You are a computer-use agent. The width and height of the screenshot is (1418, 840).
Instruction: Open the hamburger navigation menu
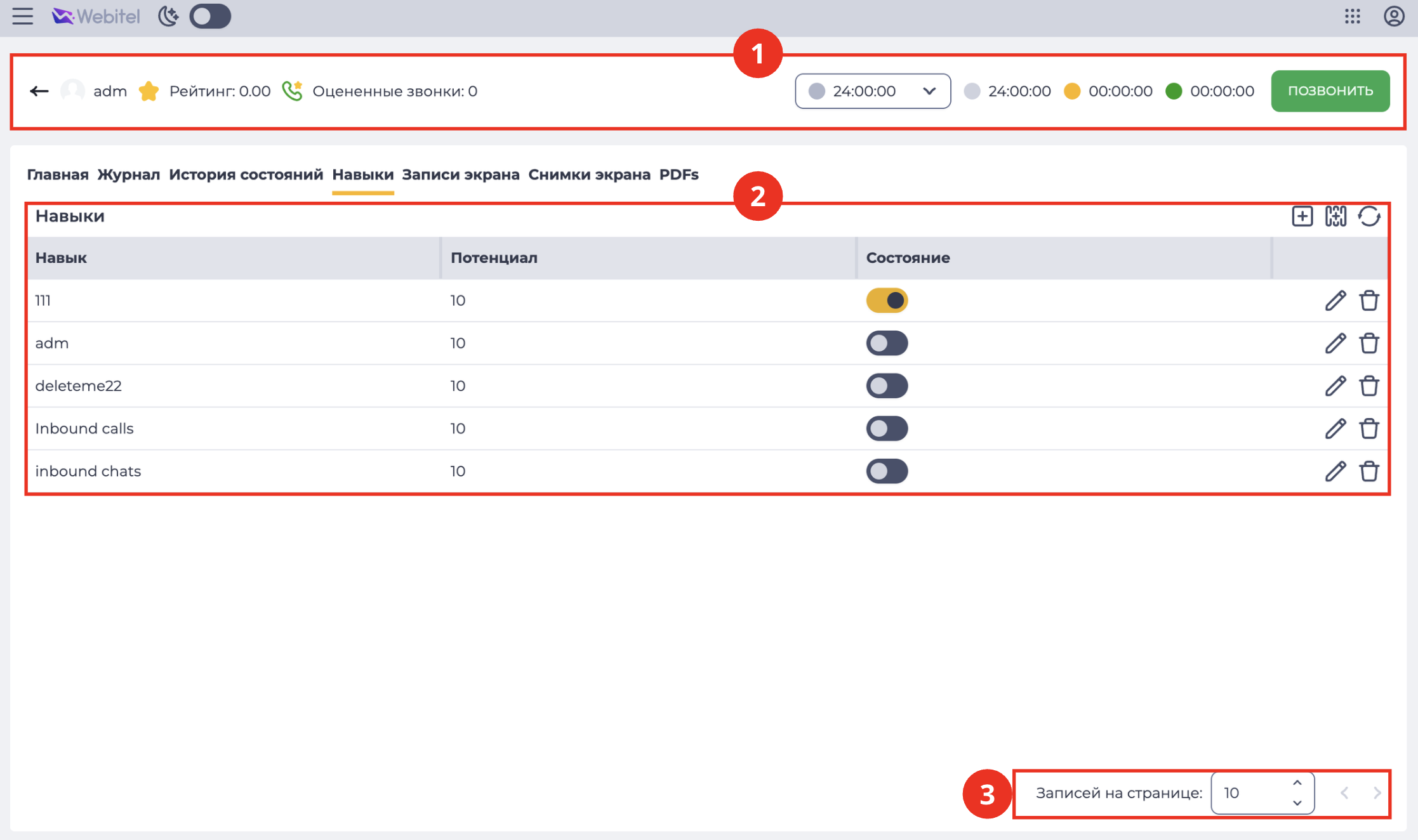23,16
